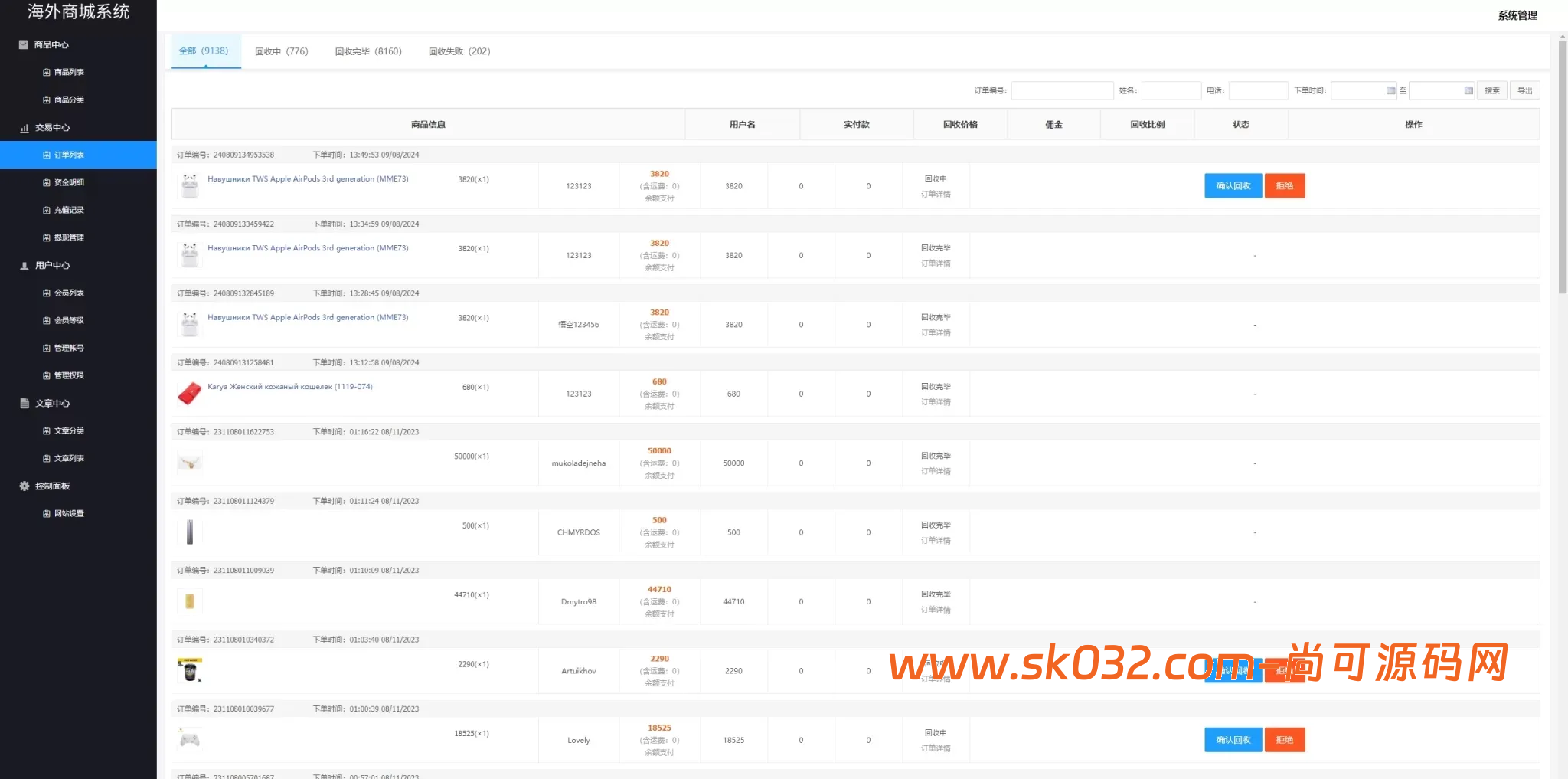
Task: Click the red wallet product thumbnail
Action: [189, 394]
